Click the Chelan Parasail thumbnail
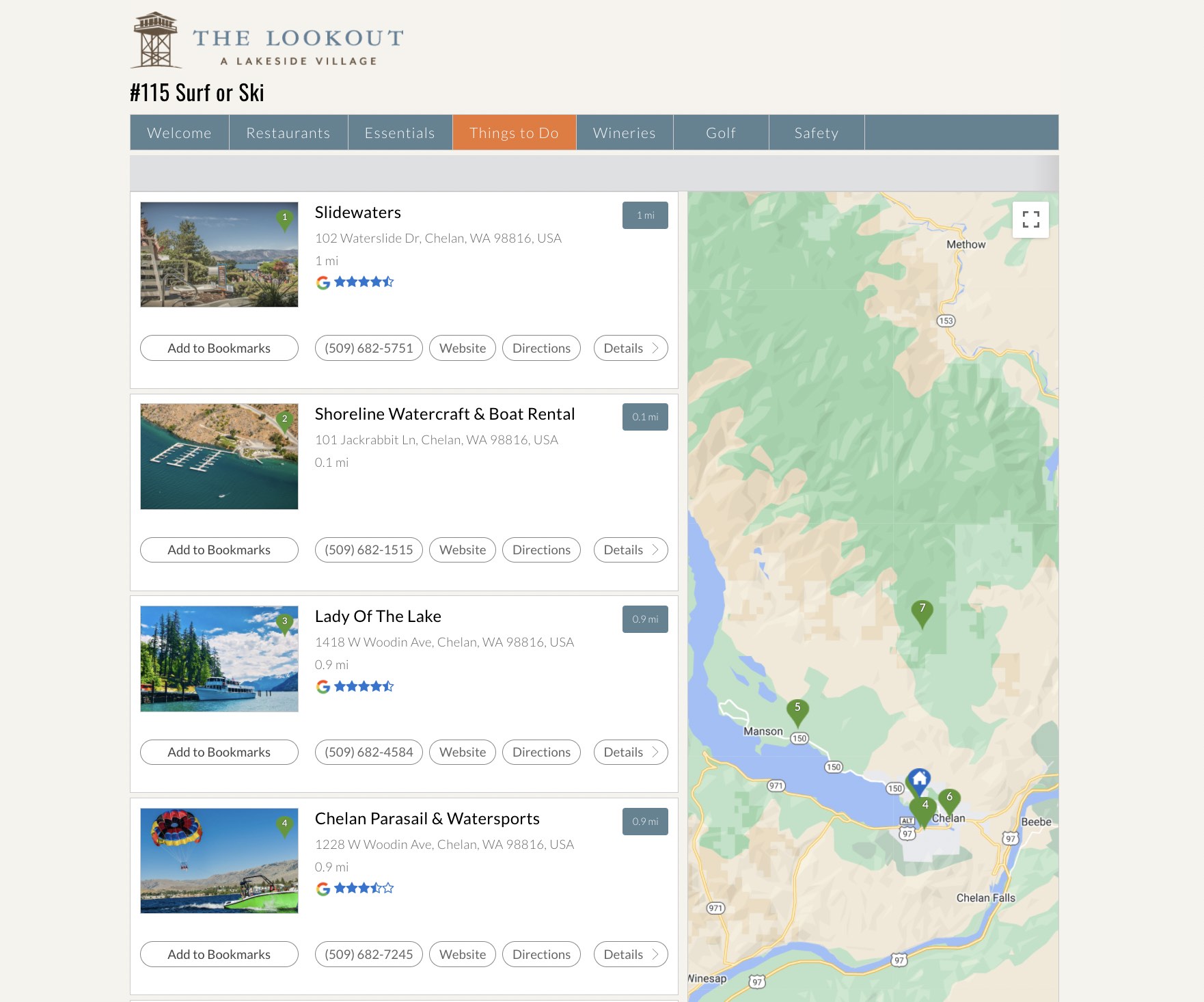Image resolution: width=1204 pixels, height=1002 pixels. tap(219, 861)
